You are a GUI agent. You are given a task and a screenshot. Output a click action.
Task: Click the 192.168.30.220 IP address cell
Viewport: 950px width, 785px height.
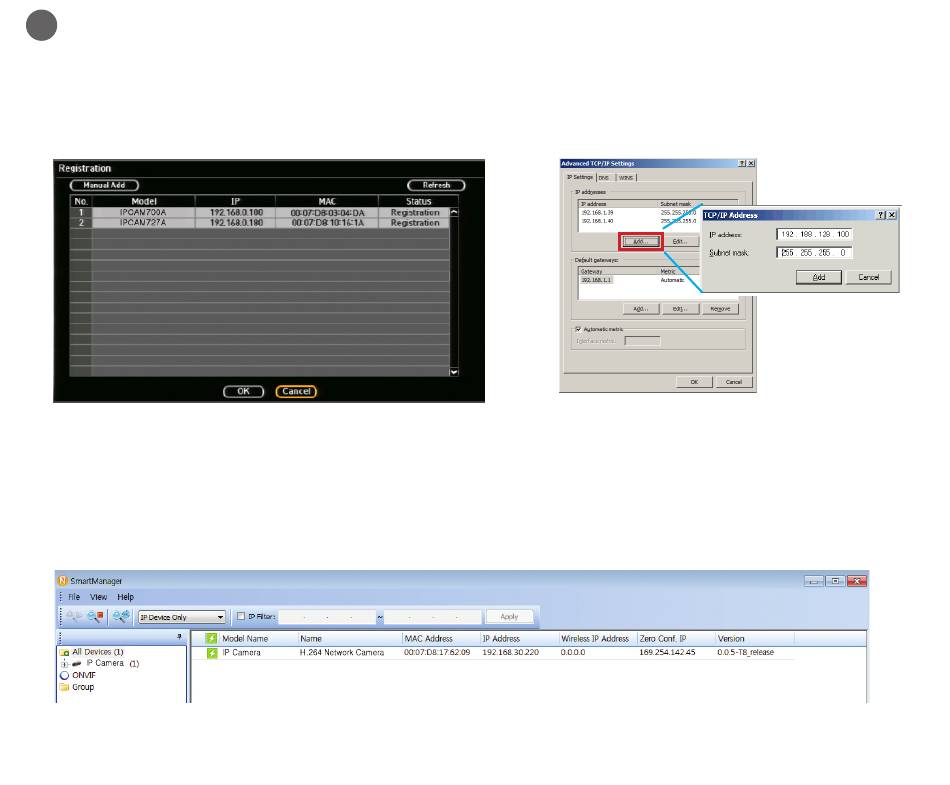pos(510,652)
